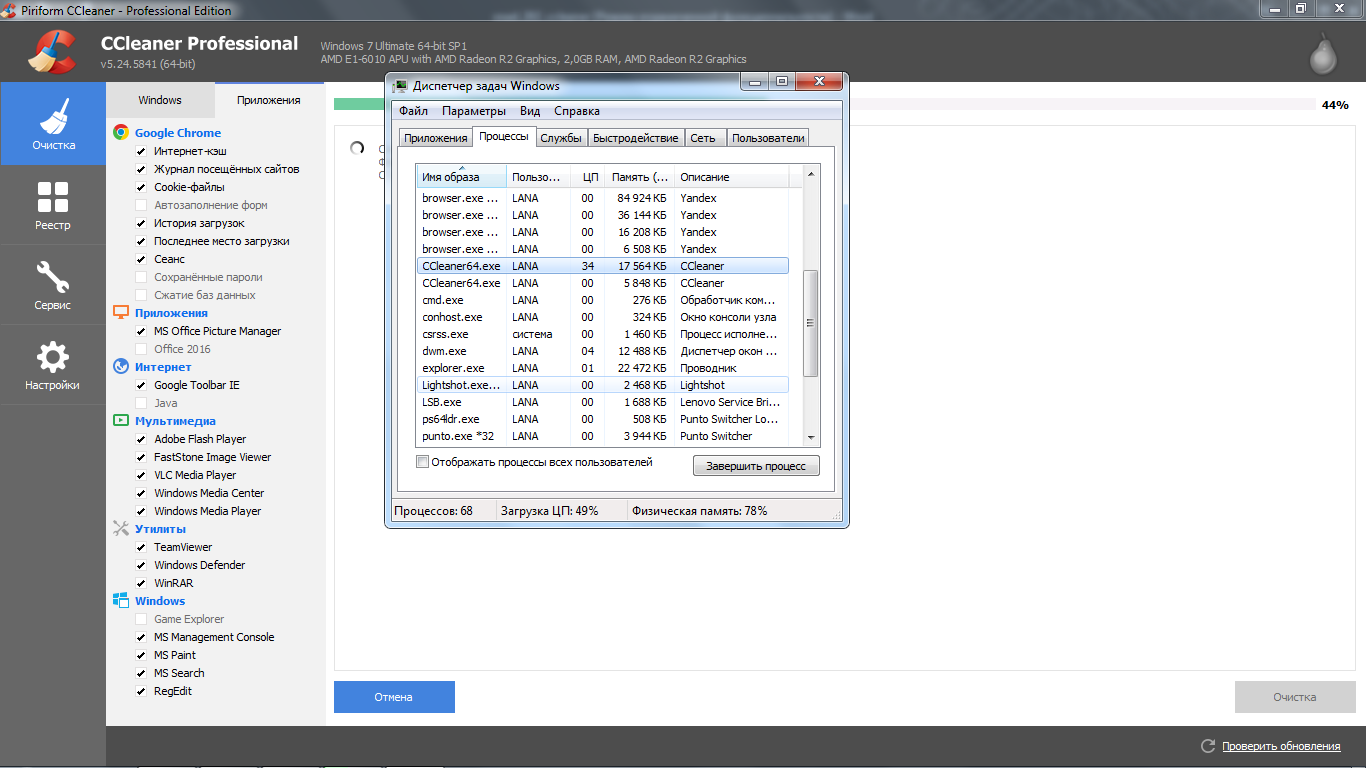Screen dimensions: 1366x768
Task: Open the Очистка cleaner section
Action: pyautogui.click(x=53, y=123)
